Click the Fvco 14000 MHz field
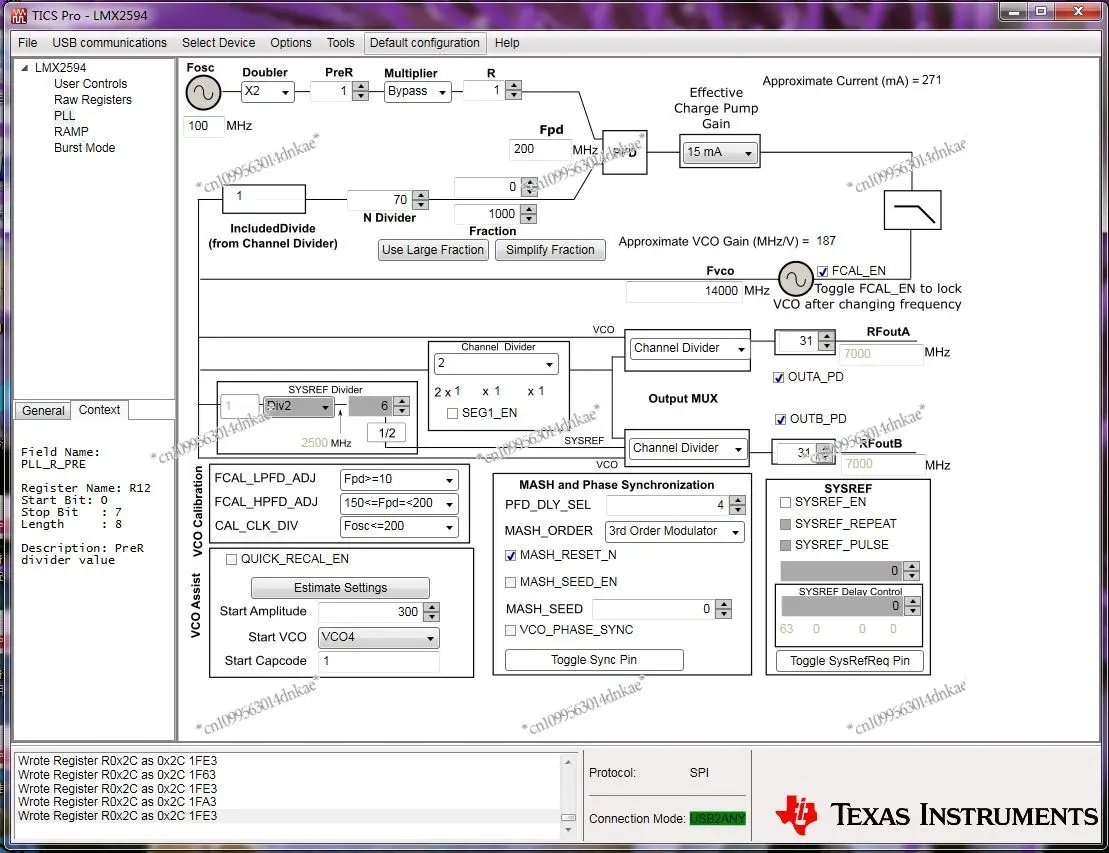This screenshot has width=1109, height=853. click(684, 291)
